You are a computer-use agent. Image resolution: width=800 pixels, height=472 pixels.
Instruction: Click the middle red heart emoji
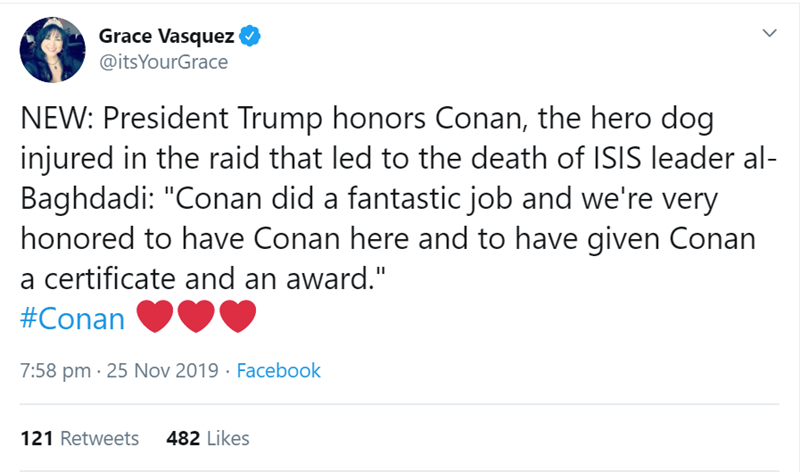[x=195, y=319]
